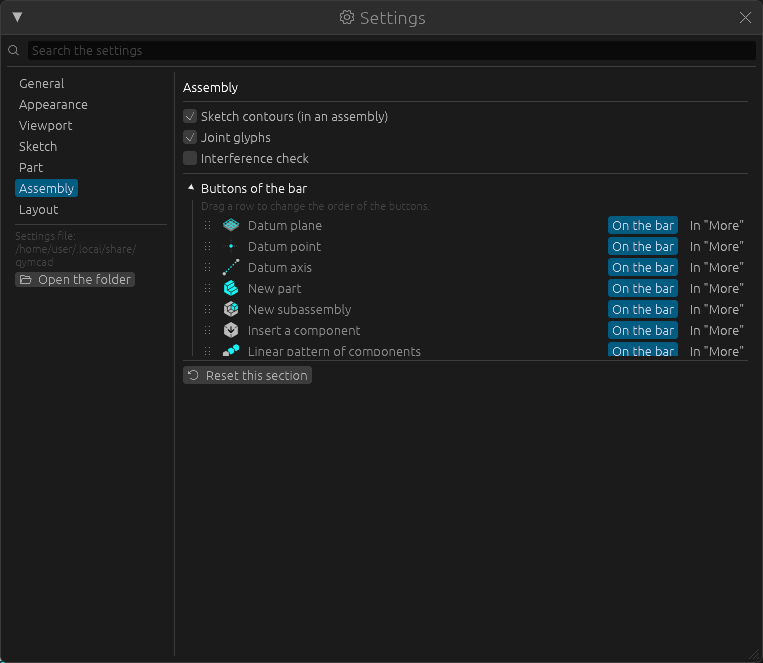763x663 pixels.
Task: Grab the drag handle of Datum axis row
Action: point(207,267)
